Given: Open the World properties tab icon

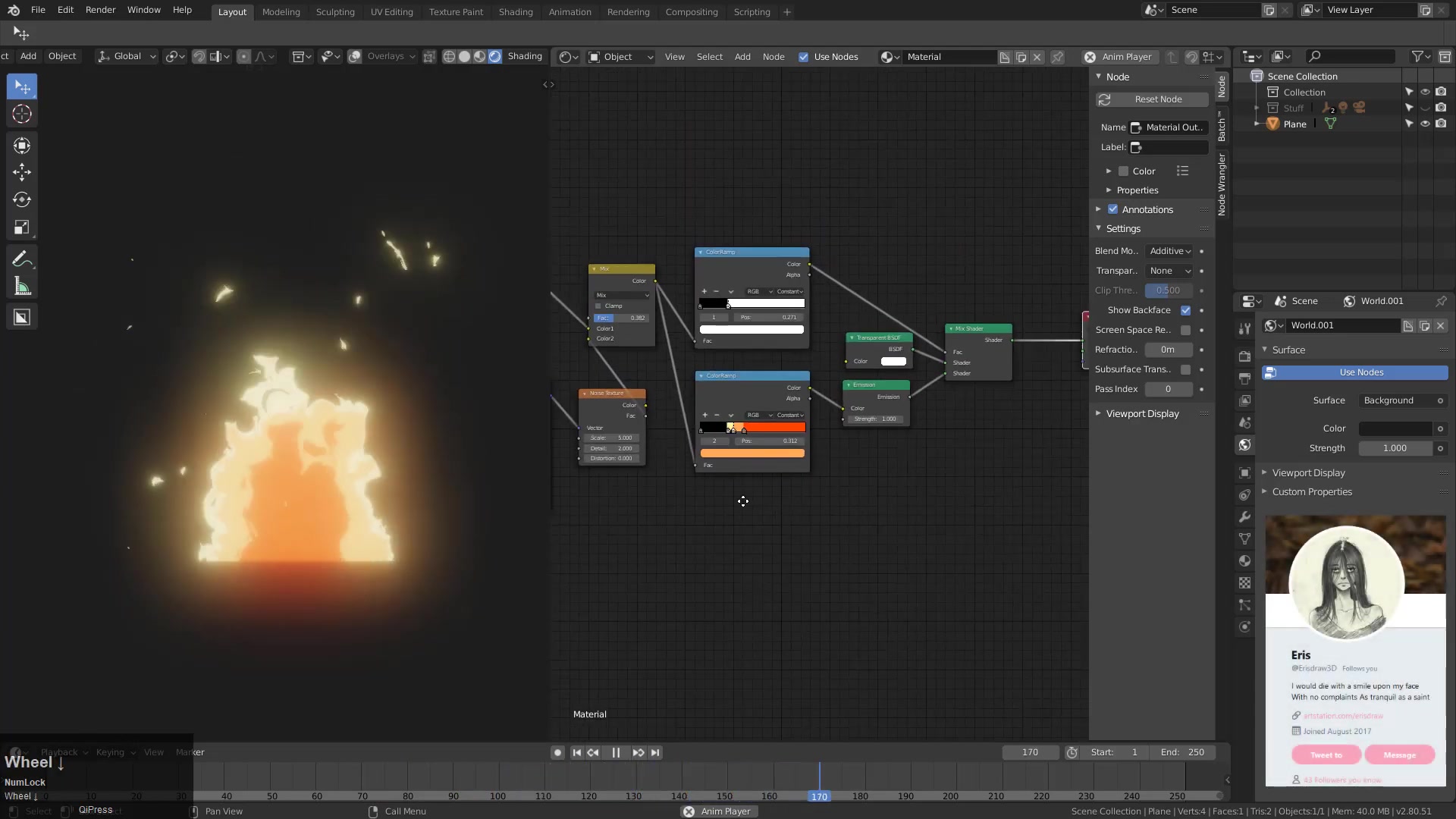Looking at the screenshot, I should (1244, 445).
